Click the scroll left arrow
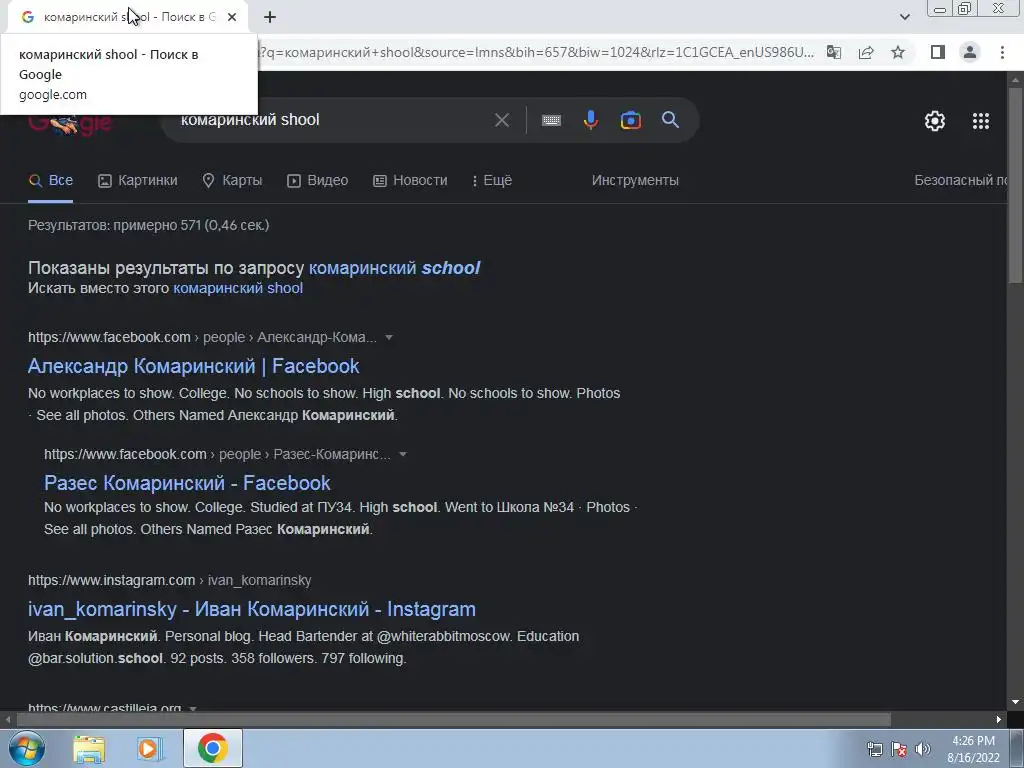Image resolution: width=1024 pixels, height=768 pixels. [8, 720]
